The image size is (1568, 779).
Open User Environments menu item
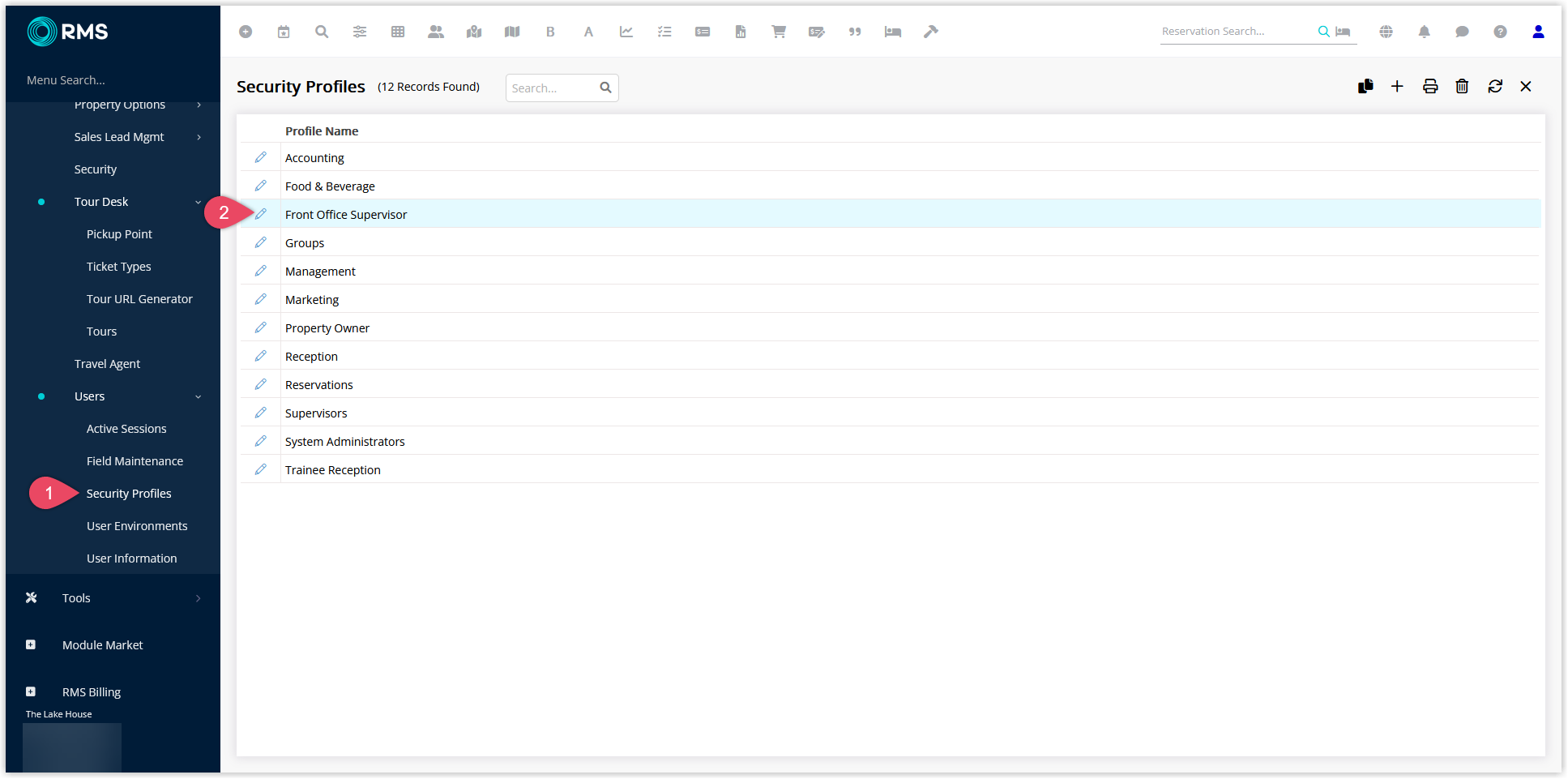click(x=137, y=526)
